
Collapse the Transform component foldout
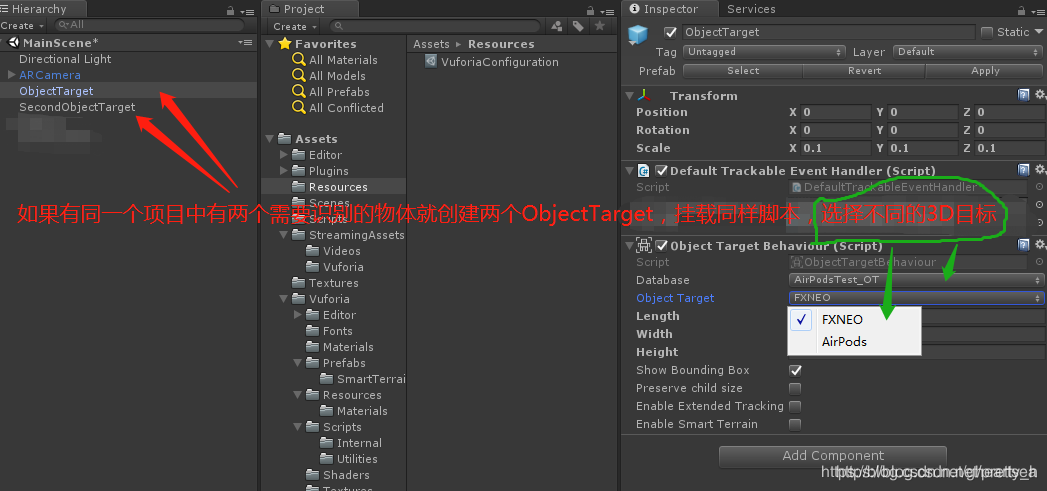pos(630,96)
